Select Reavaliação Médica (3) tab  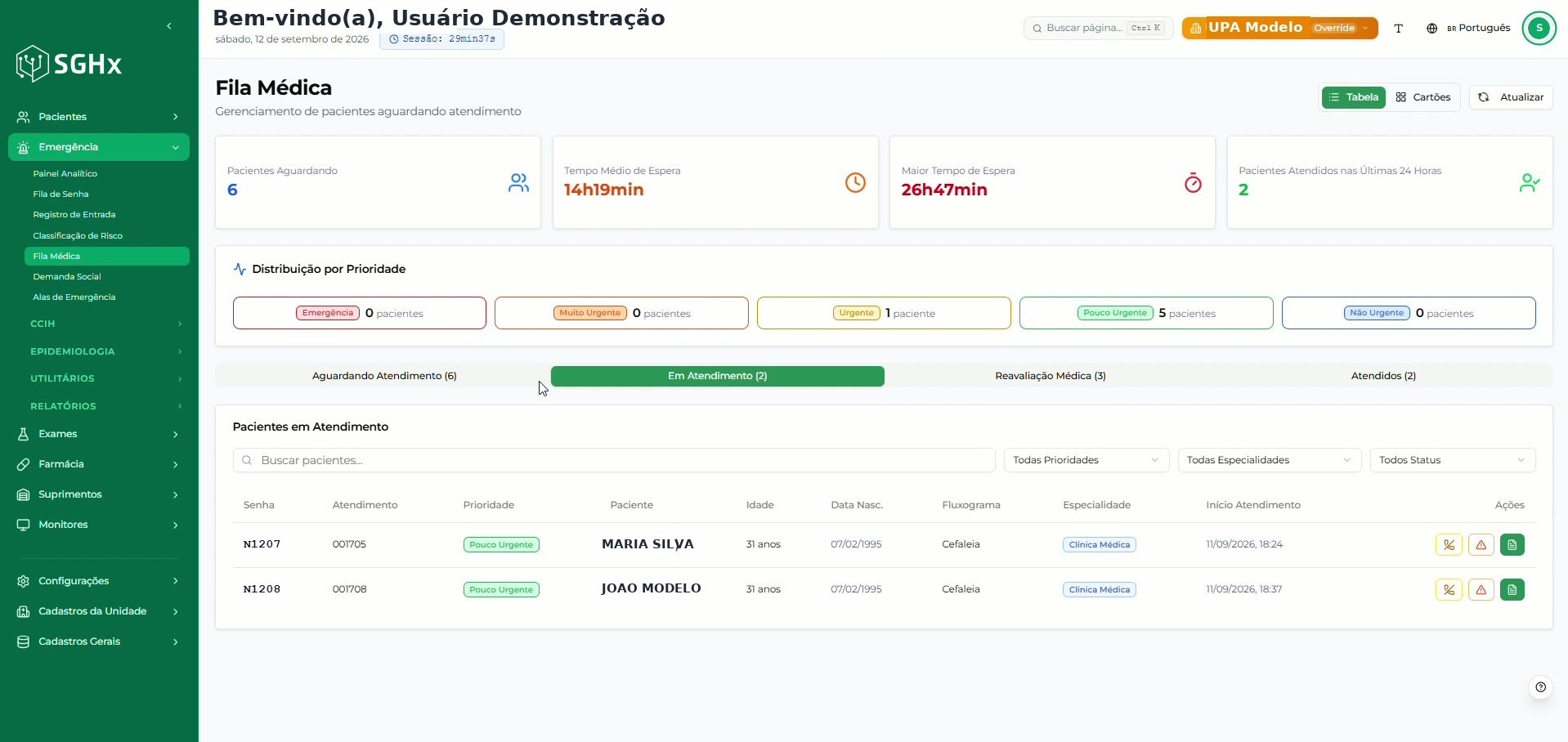[1051, 376]
